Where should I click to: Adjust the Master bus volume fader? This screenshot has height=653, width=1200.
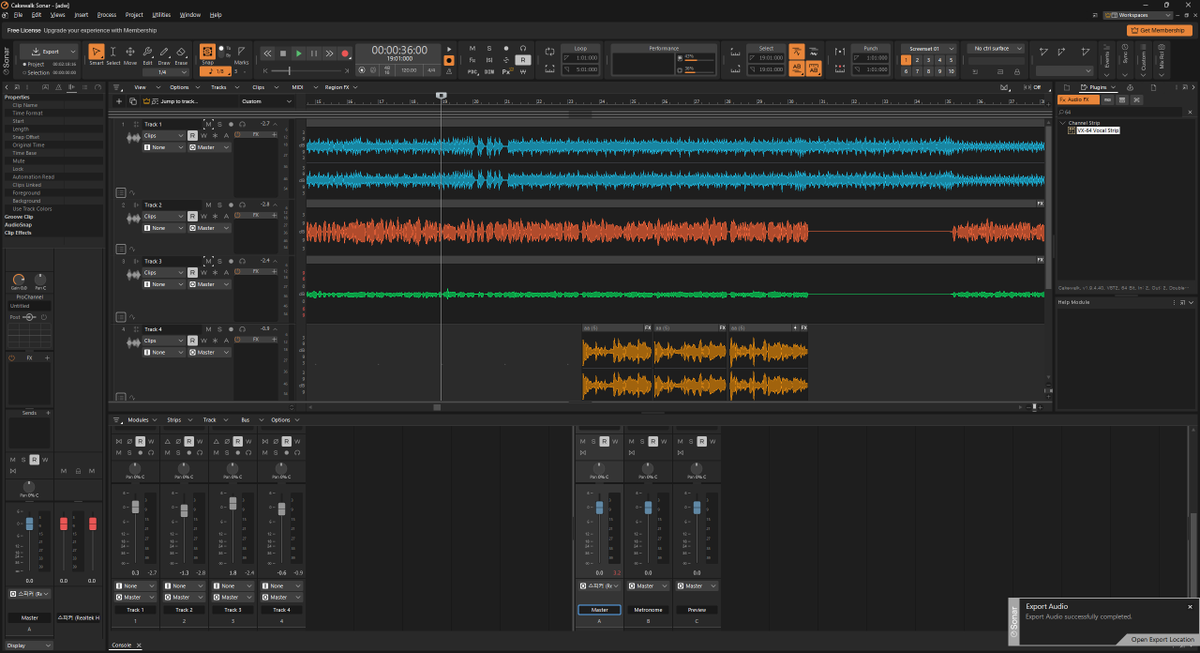tap(599, 508)
